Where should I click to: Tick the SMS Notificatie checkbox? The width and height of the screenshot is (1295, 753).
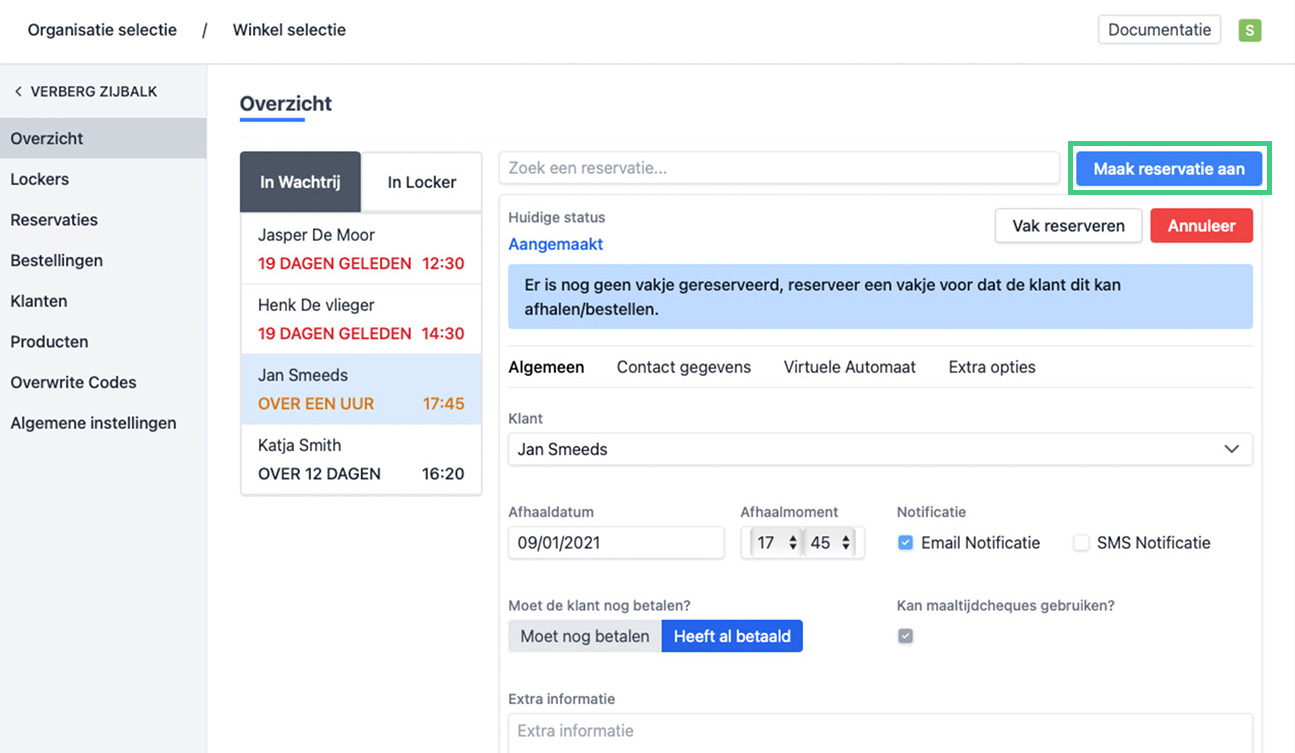pos(1081,543)
